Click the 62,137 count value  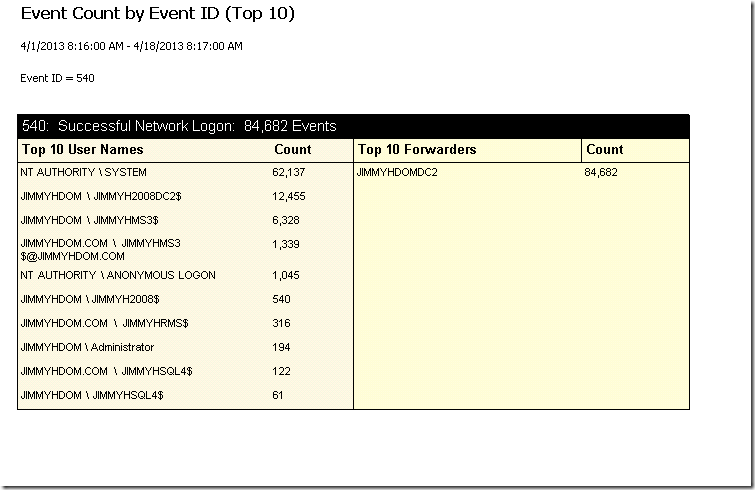tap(288, 172)
